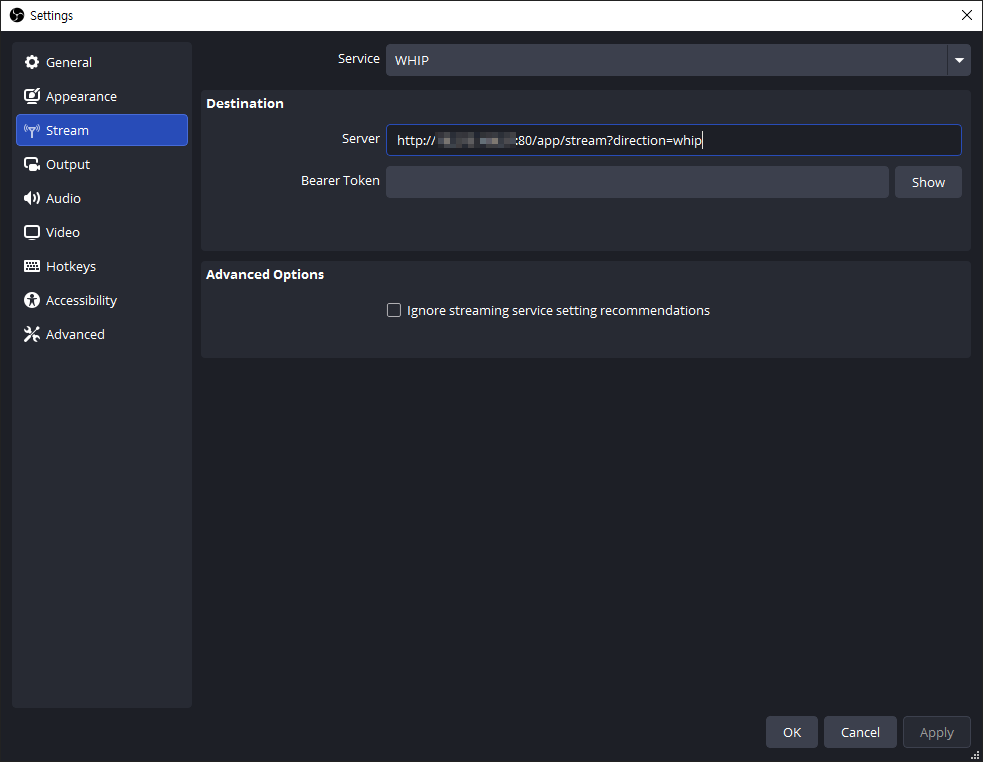The image size is (983, 762).
Task: Switch to the Output settings tab
Action: (68, 165)
